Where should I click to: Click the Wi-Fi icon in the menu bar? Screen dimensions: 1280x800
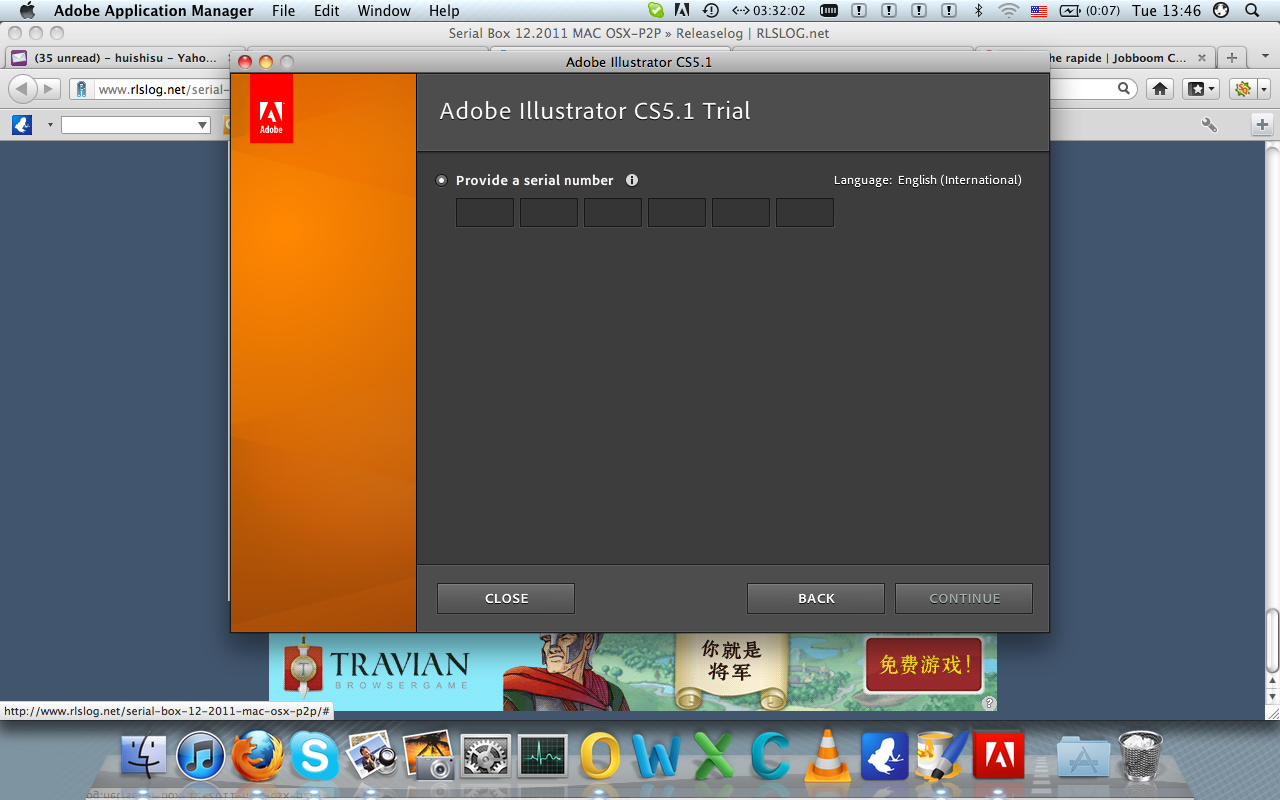pos(1007,10)
